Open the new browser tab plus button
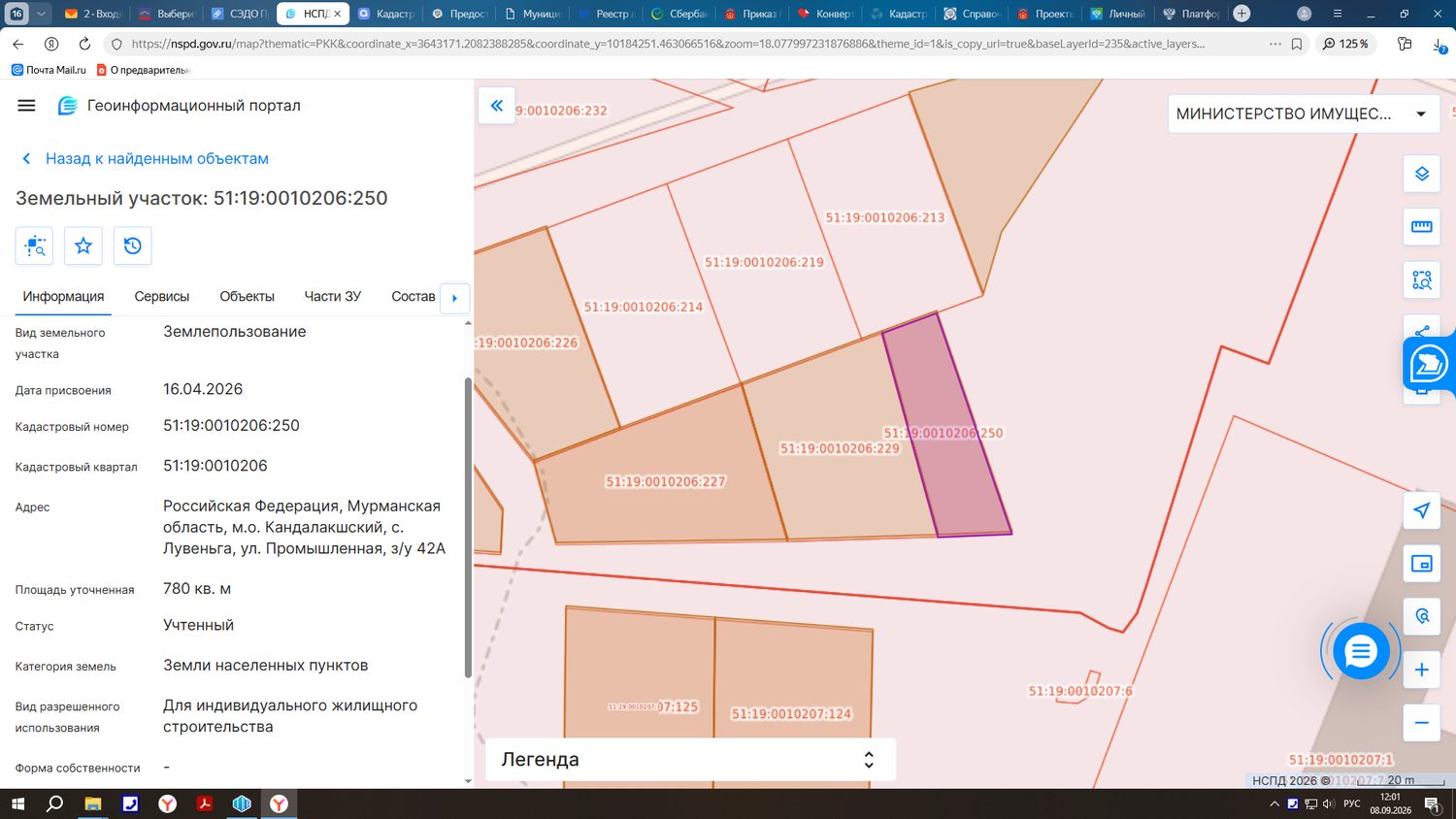The width and height of the screenshot is (1456, 819). (1241, 14)
